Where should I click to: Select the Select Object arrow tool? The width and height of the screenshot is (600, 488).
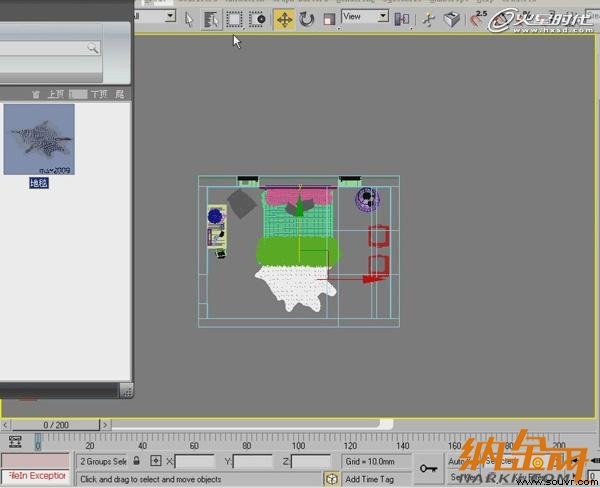189,19
